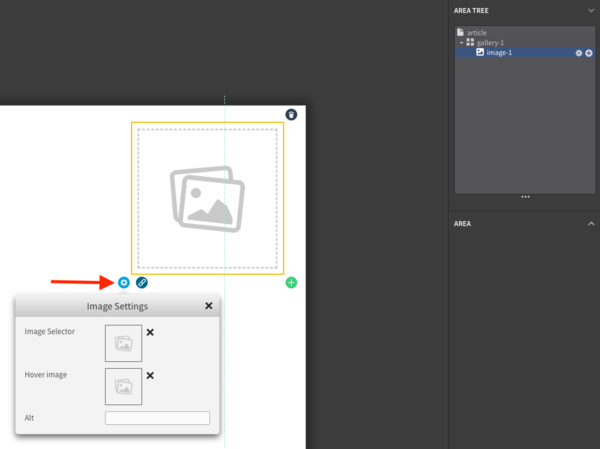Click into the Alt text field

coord(157,418)
